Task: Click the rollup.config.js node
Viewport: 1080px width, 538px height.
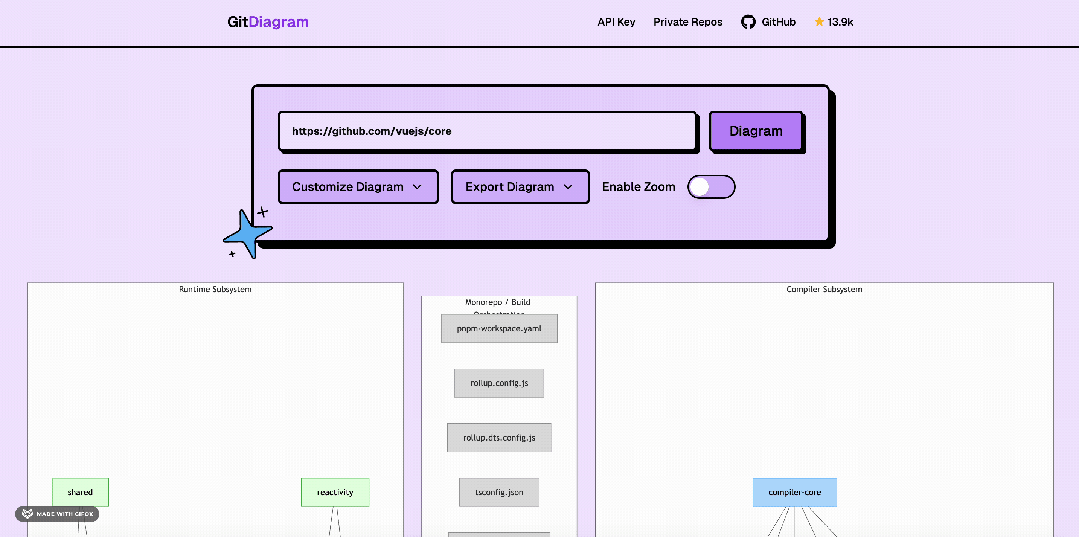Action: pyautogui.click(x=499, y=383)
